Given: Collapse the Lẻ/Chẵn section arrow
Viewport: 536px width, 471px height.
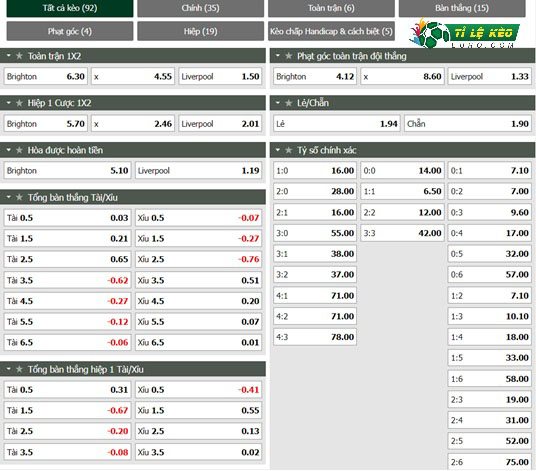Looking at the screenshot, I should (x=278, y=103).
